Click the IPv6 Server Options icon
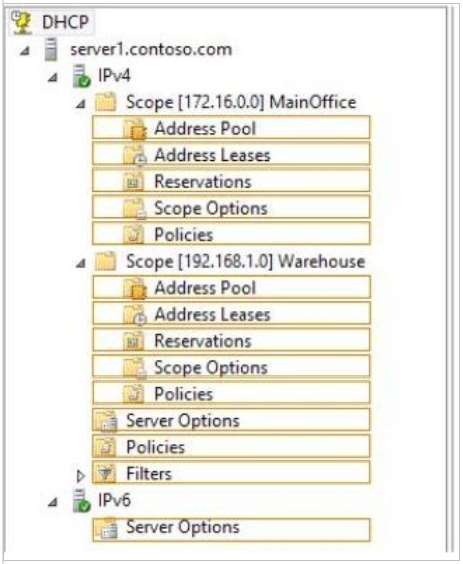This screenshot has height=564, width=463. tap(106, 528)
